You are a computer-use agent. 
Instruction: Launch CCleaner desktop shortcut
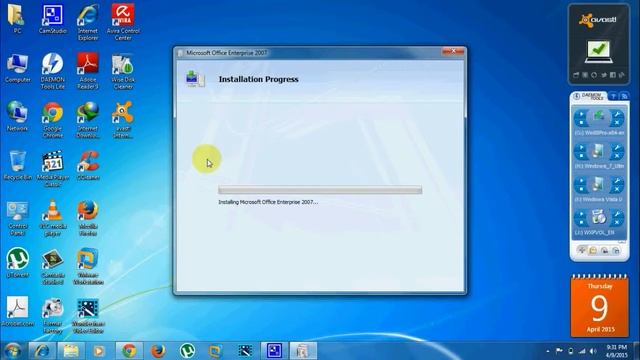88,165
